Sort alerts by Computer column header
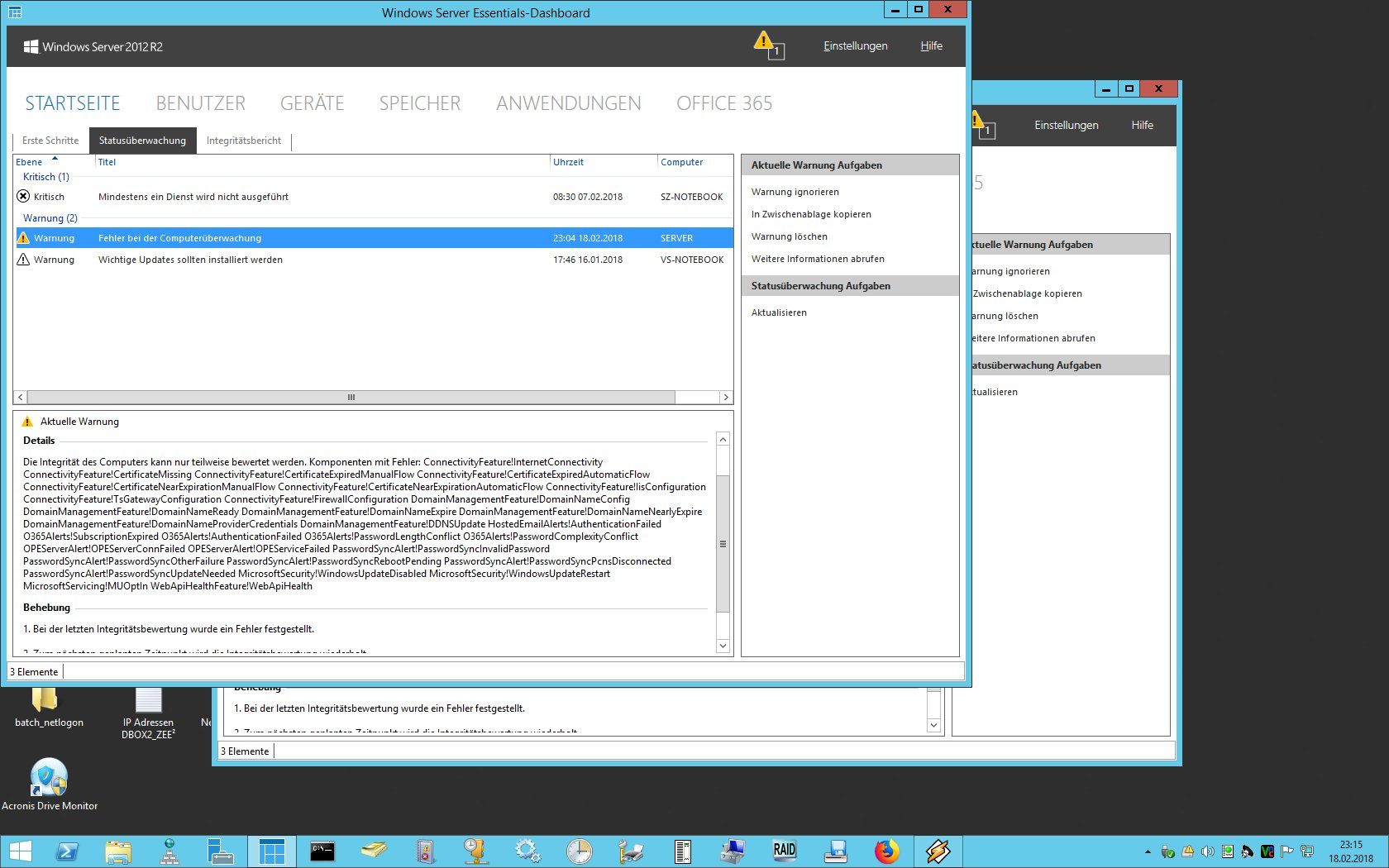Image resolution: width=1389 pixels, height=868 pixels. [682, 162]
